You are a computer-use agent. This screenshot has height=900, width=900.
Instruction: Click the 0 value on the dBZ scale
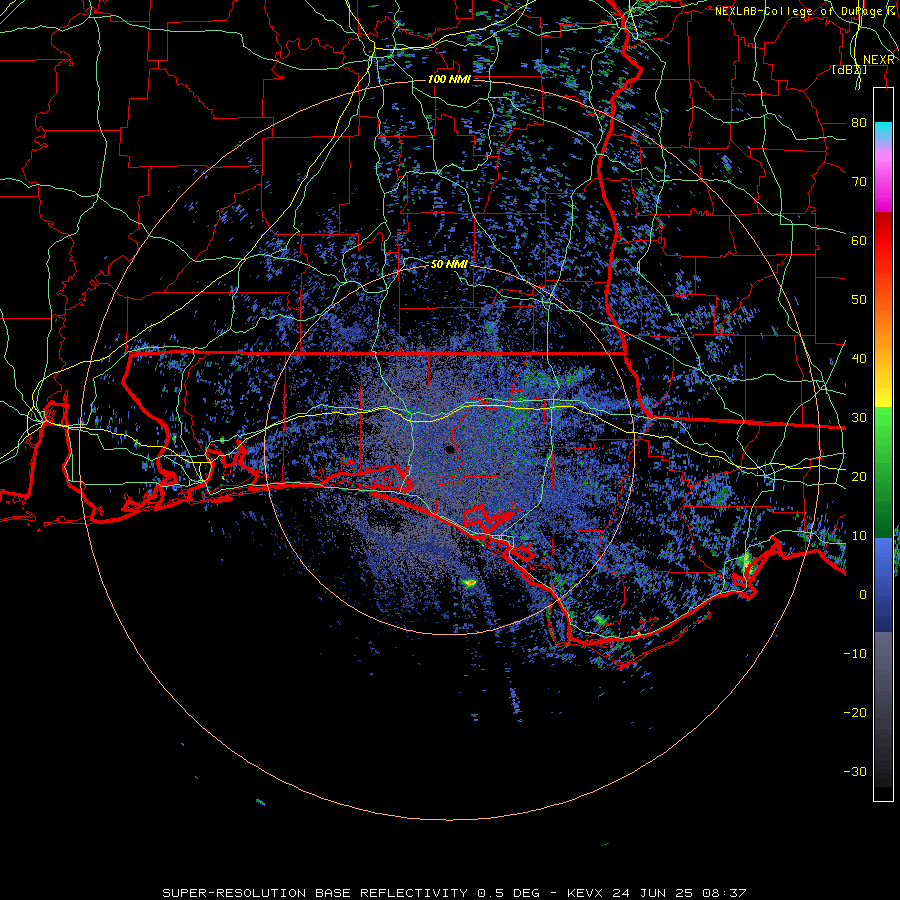[863, 595]
